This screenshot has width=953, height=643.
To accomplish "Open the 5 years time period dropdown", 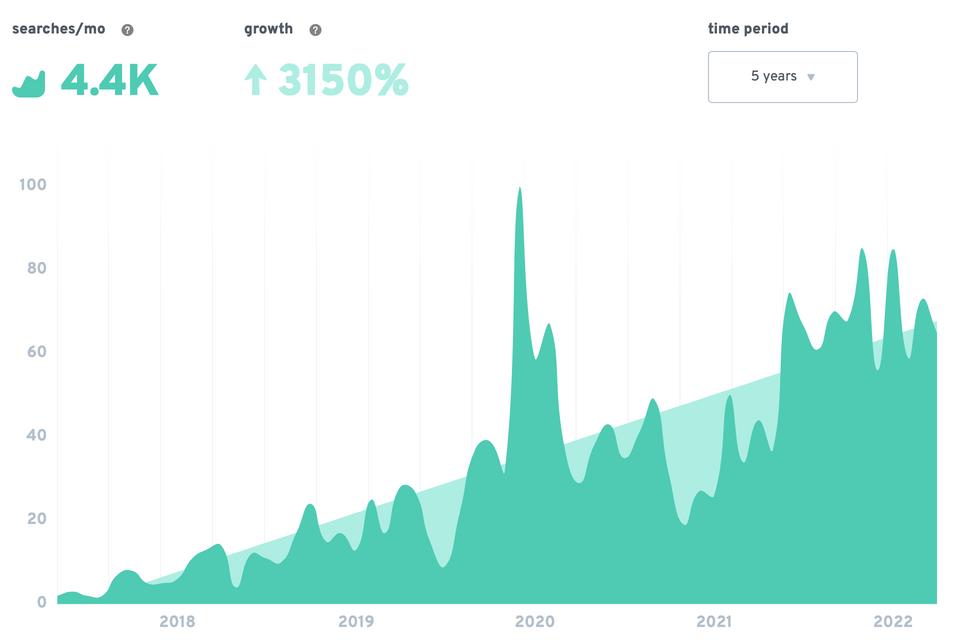I will pos(782,77).
